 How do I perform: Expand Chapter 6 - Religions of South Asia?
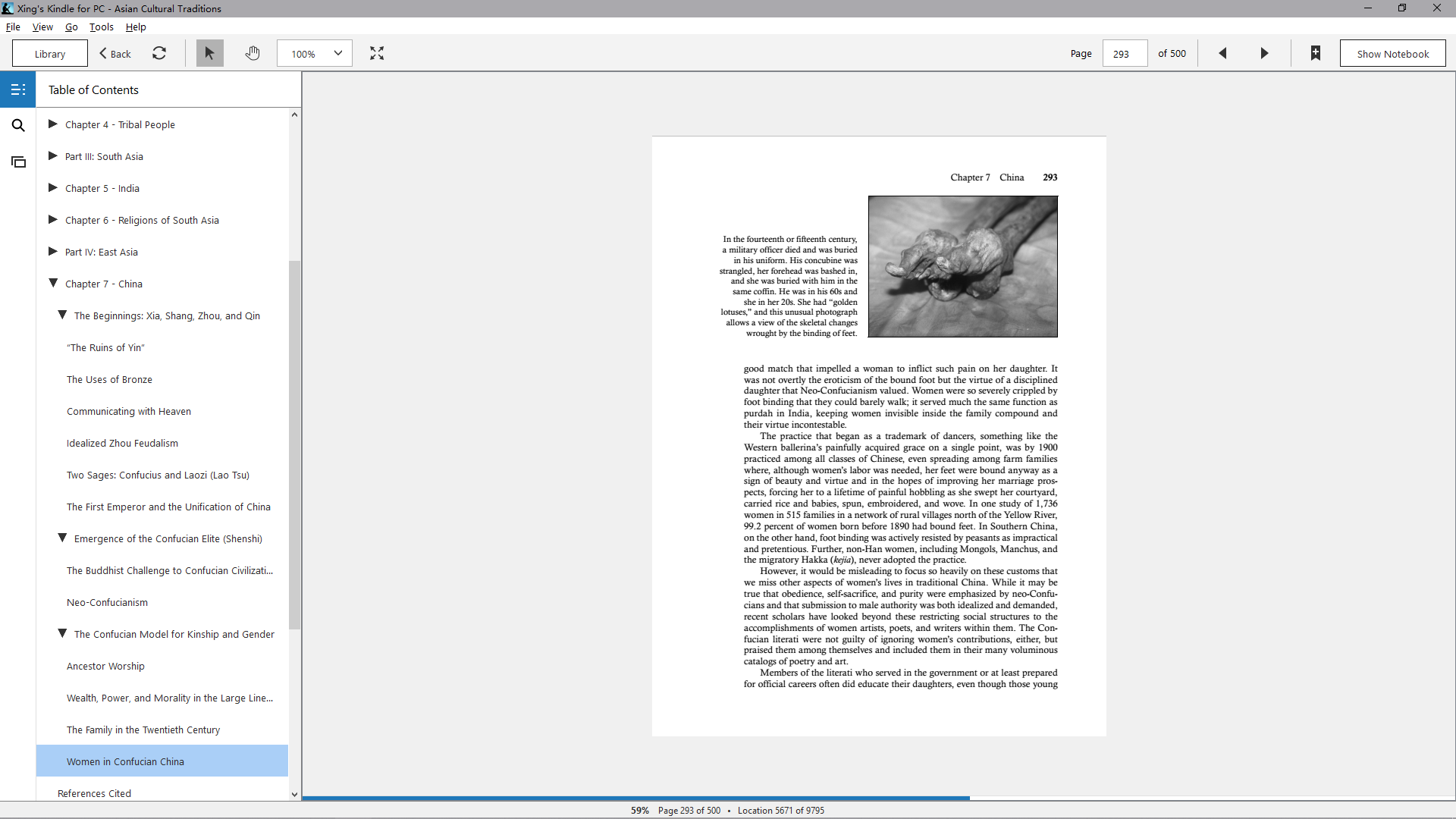[x=53, y=219]
